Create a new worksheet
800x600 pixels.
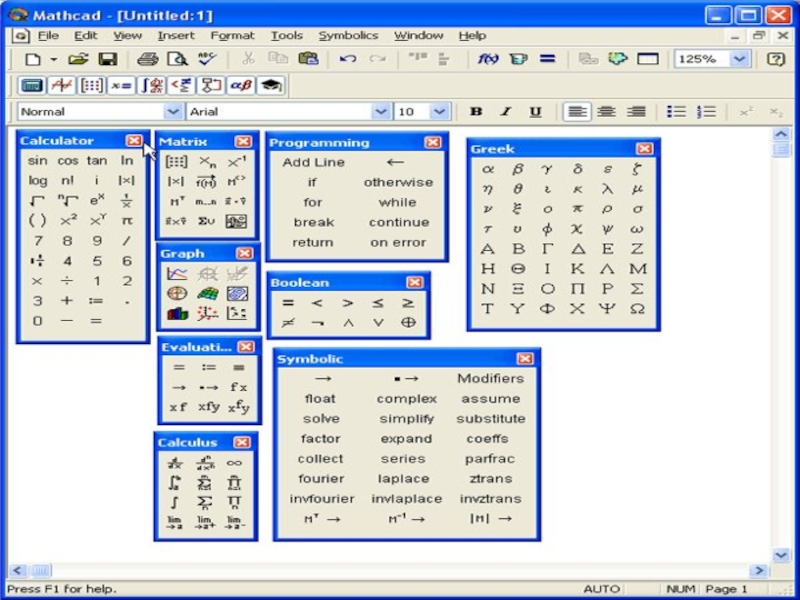point(33,59)
